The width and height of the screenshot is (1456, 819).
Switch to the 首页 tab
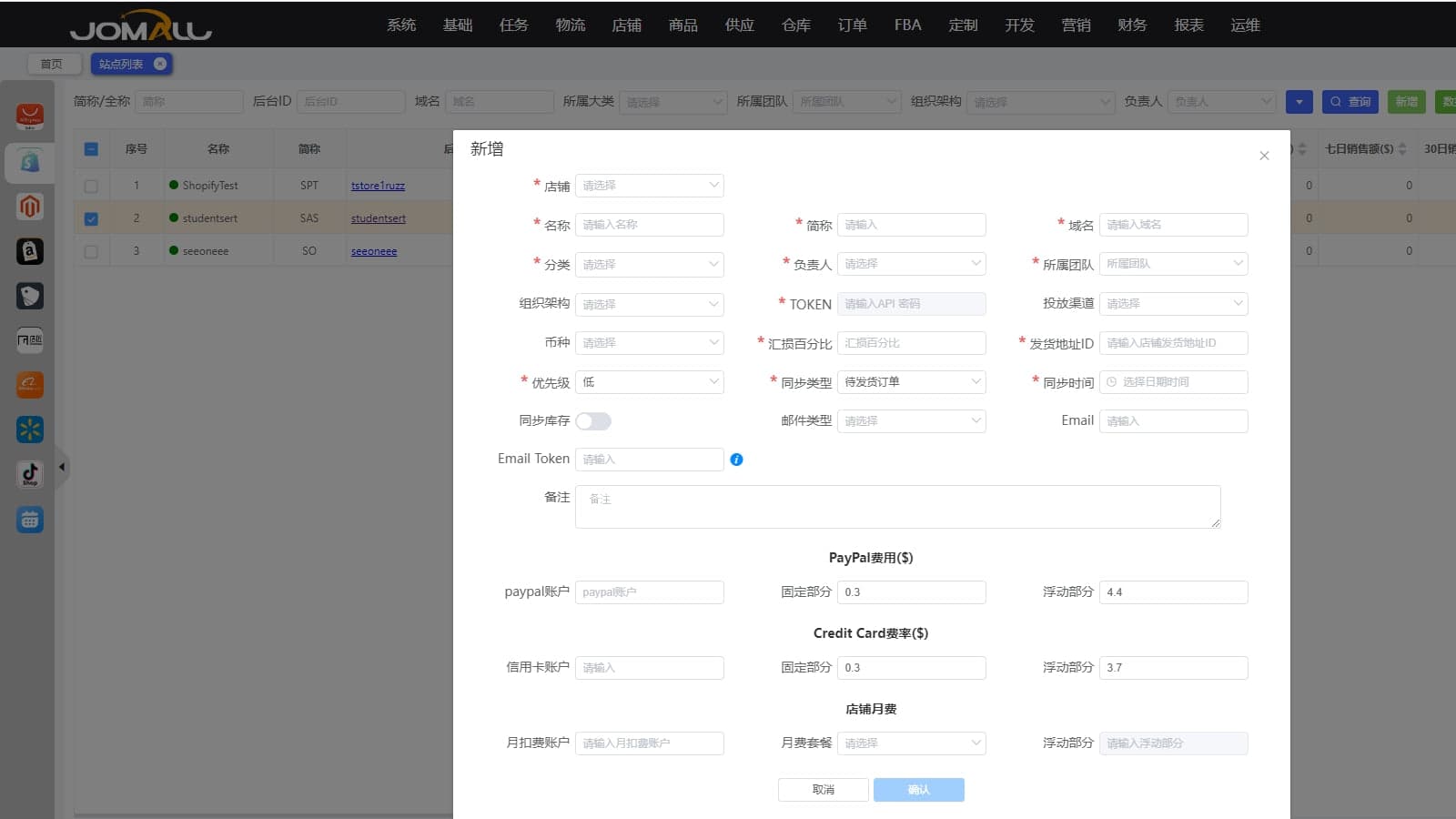coord(52,64)
